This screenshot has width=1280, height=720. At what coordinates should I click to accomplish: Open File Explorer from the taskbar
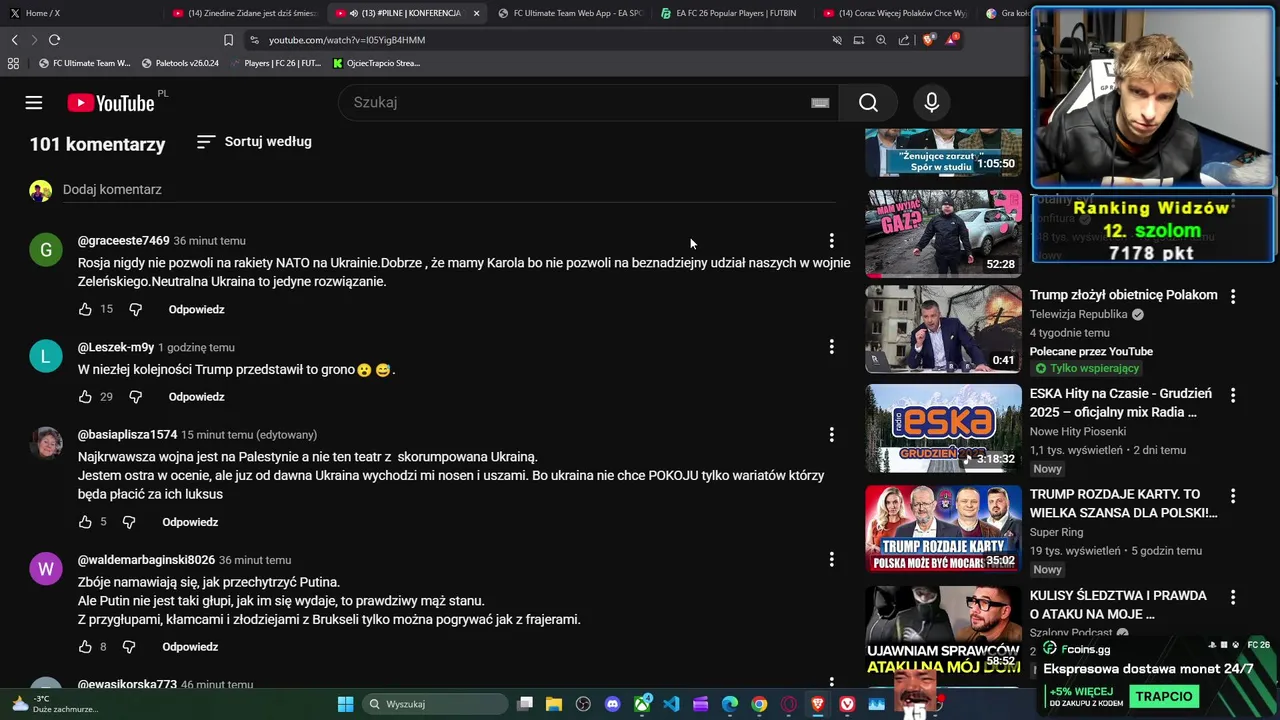tap(554, 704)
